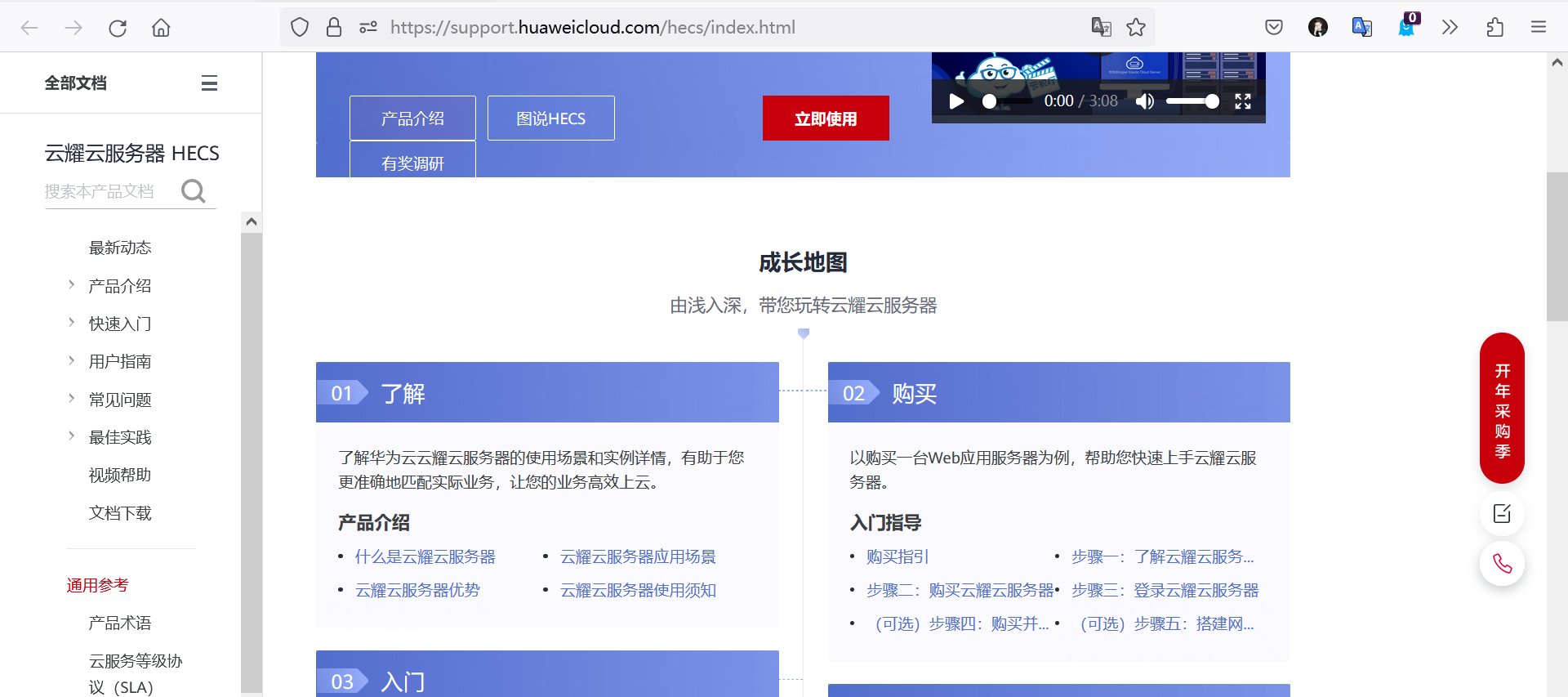This screenshot has height=697, width=1568.
Task: Open the feedback note icon
Action: [x=1502, y=514]
